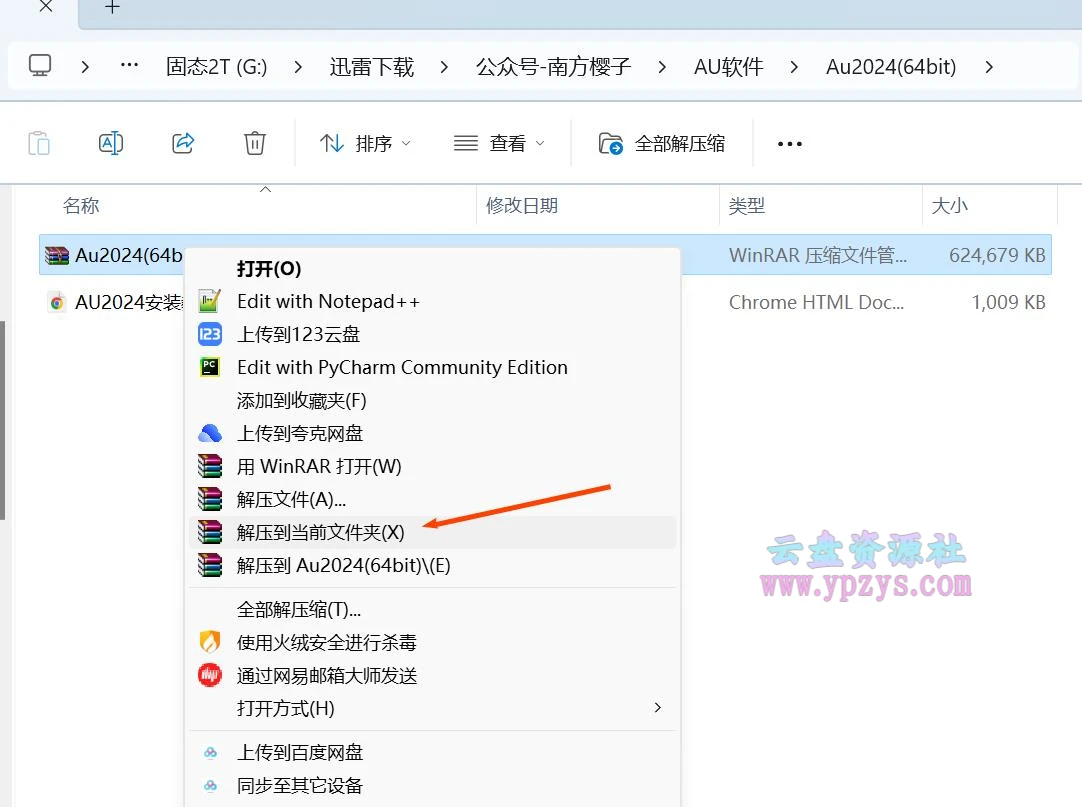Image resolution: width=1082 pixels, height=807 pixels.
Task: Click 上传到夸克网盘 menu item
Action: [299, 433]
